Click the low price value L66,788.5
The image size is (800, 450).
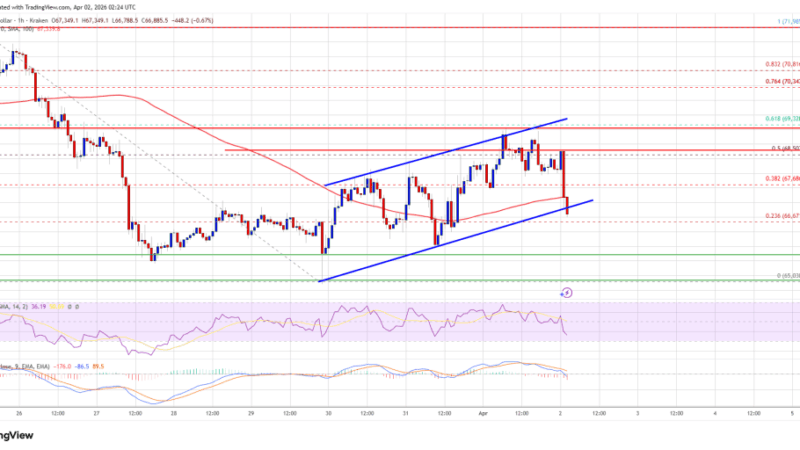point(125,21)
